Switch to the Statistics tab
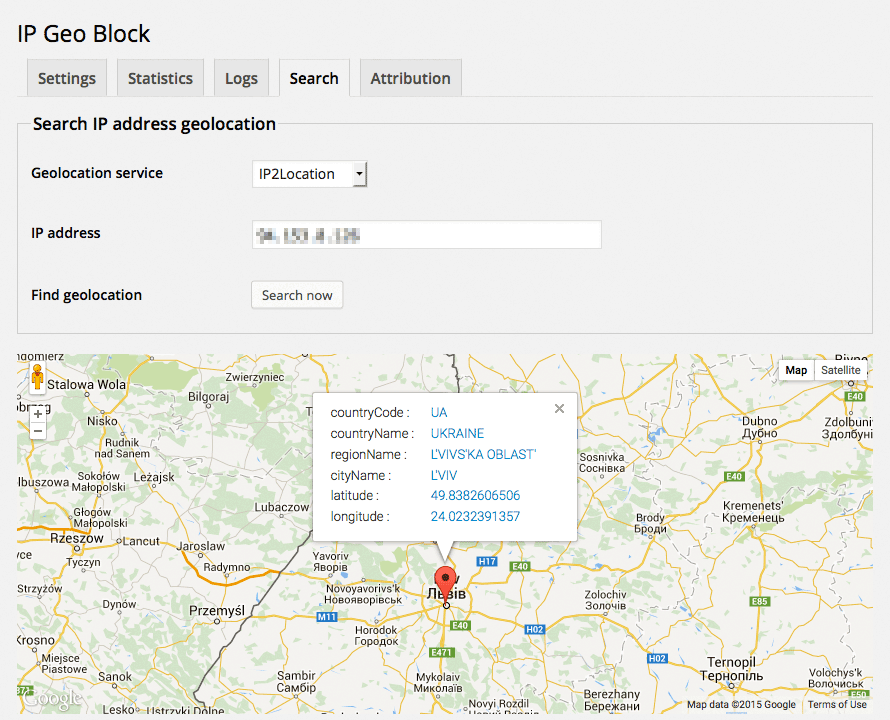This screenshot has width=890, height=720. [160, 78]
